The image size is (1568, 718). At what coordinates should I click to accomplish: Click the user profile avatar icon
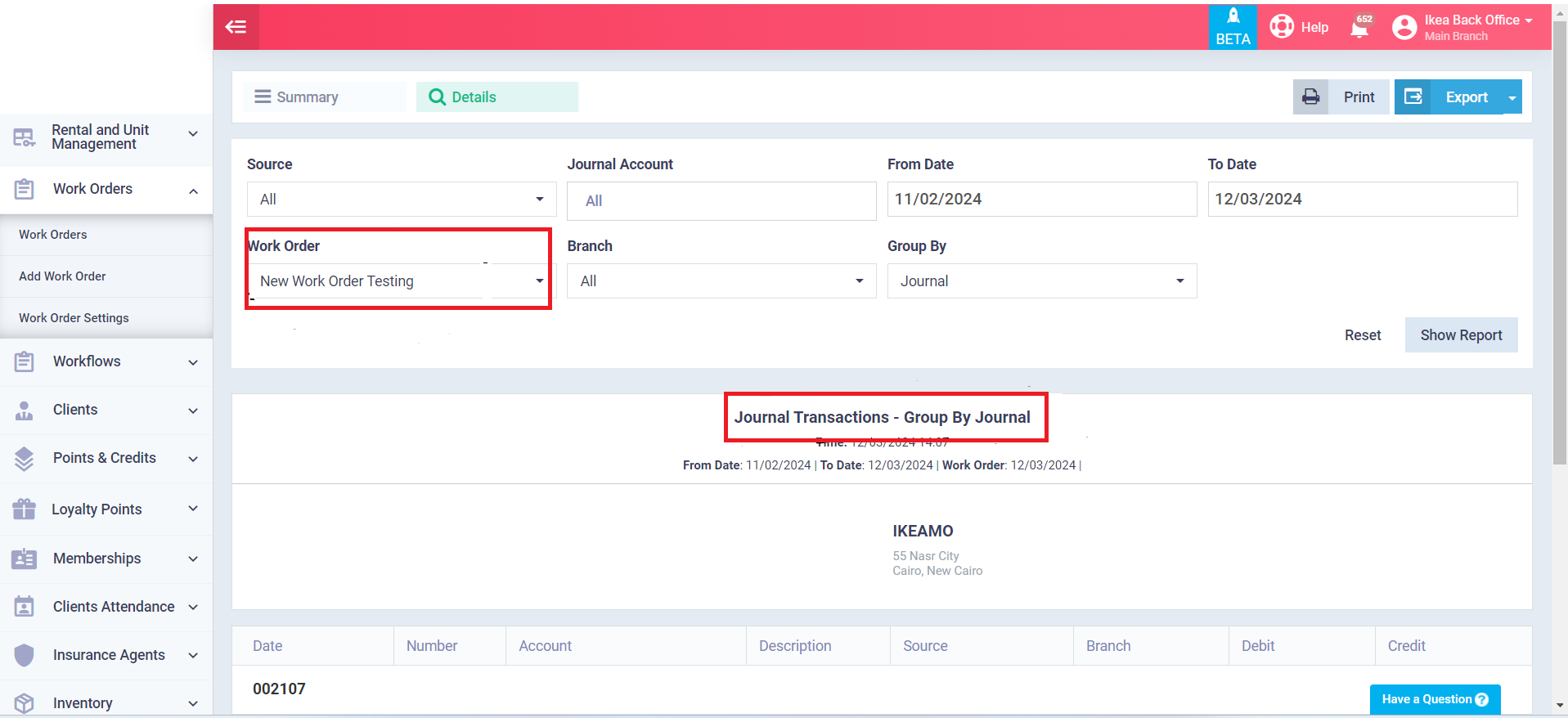(x=1404, y=28)
